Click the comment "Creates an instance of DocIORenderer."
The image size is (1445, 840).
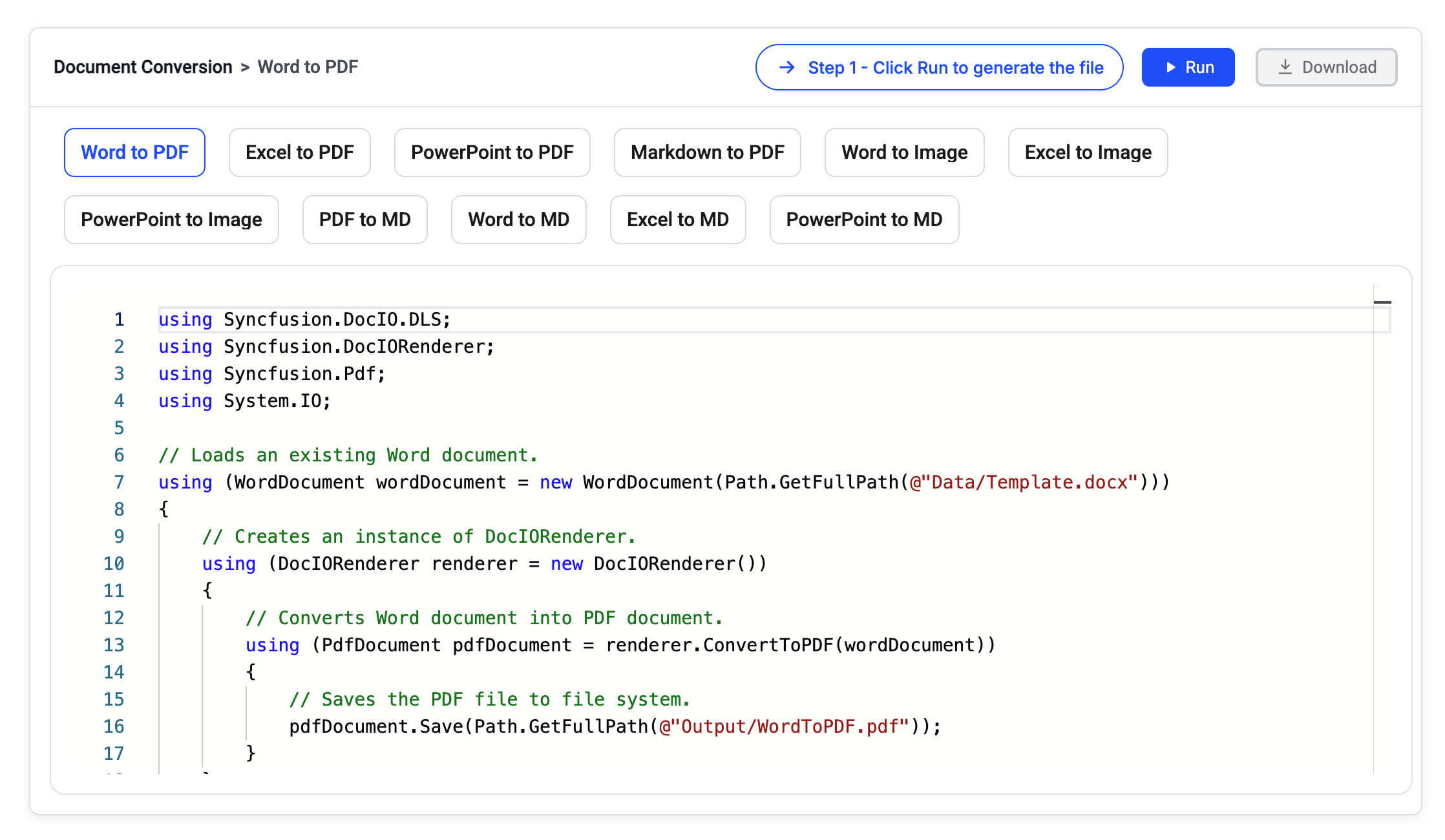click(x=419, y=536)
